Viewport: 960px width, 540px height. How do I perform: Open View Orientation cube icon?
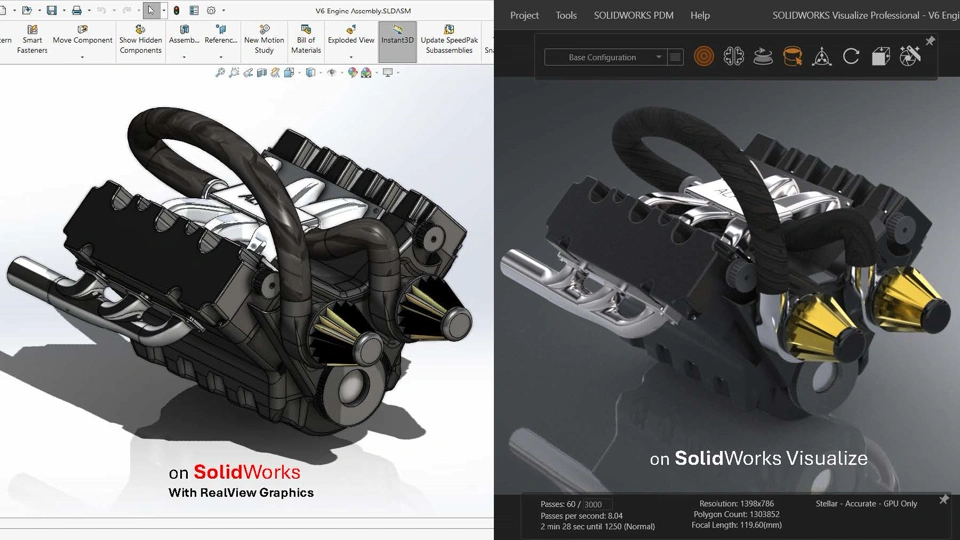[289, 72]
